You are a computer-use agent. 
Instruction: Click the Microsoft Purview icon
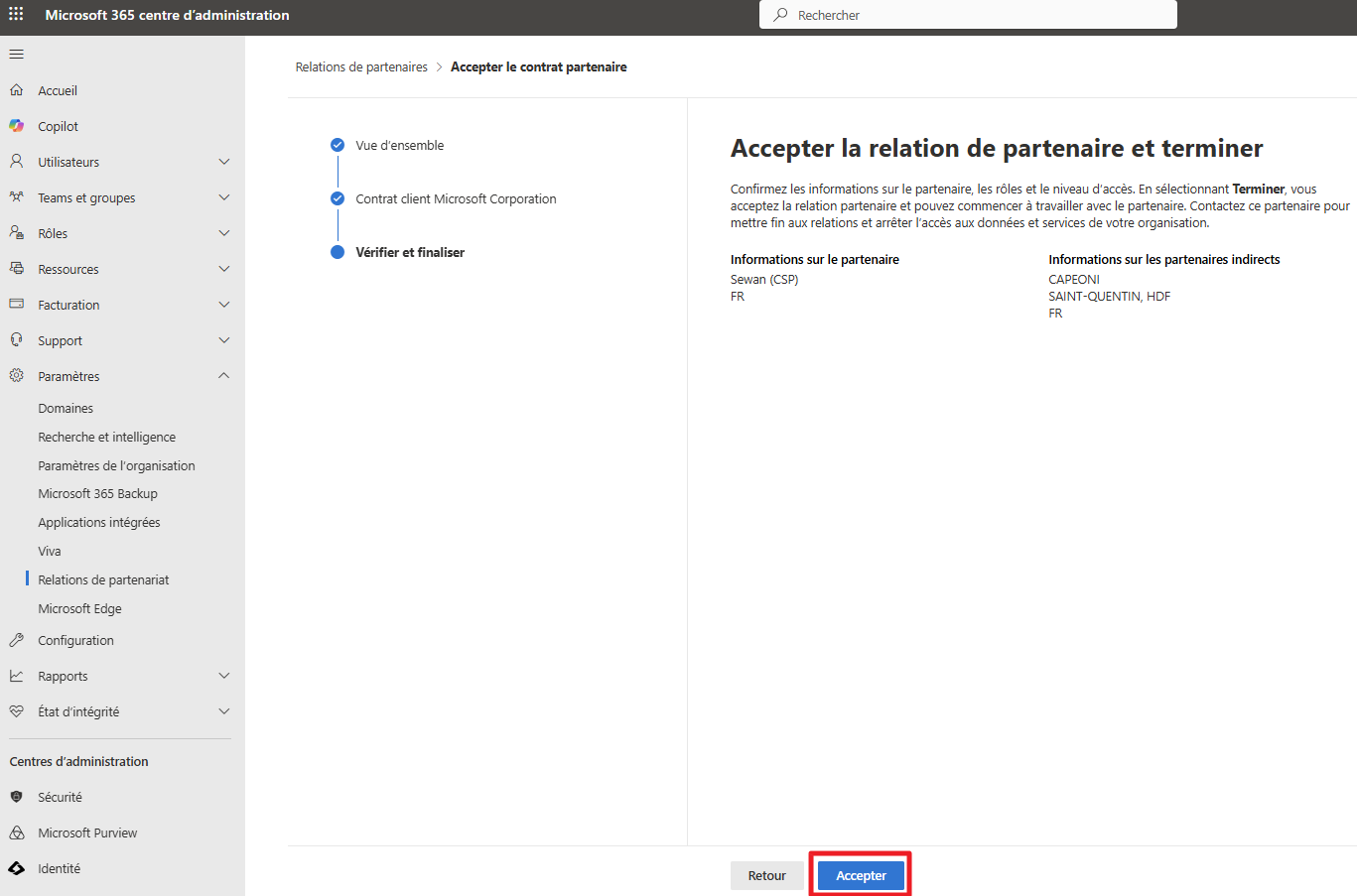click(x=16, y=832)
